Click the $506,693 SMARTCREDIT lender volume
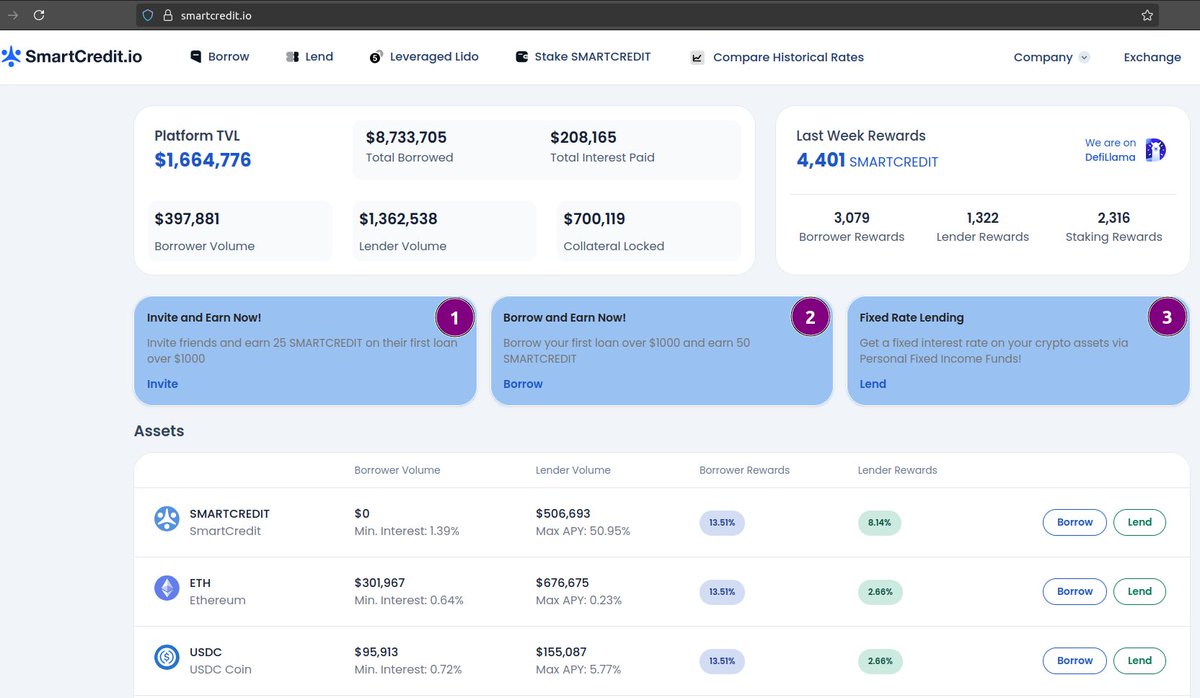1200x698 pixels. click(563, 513)
